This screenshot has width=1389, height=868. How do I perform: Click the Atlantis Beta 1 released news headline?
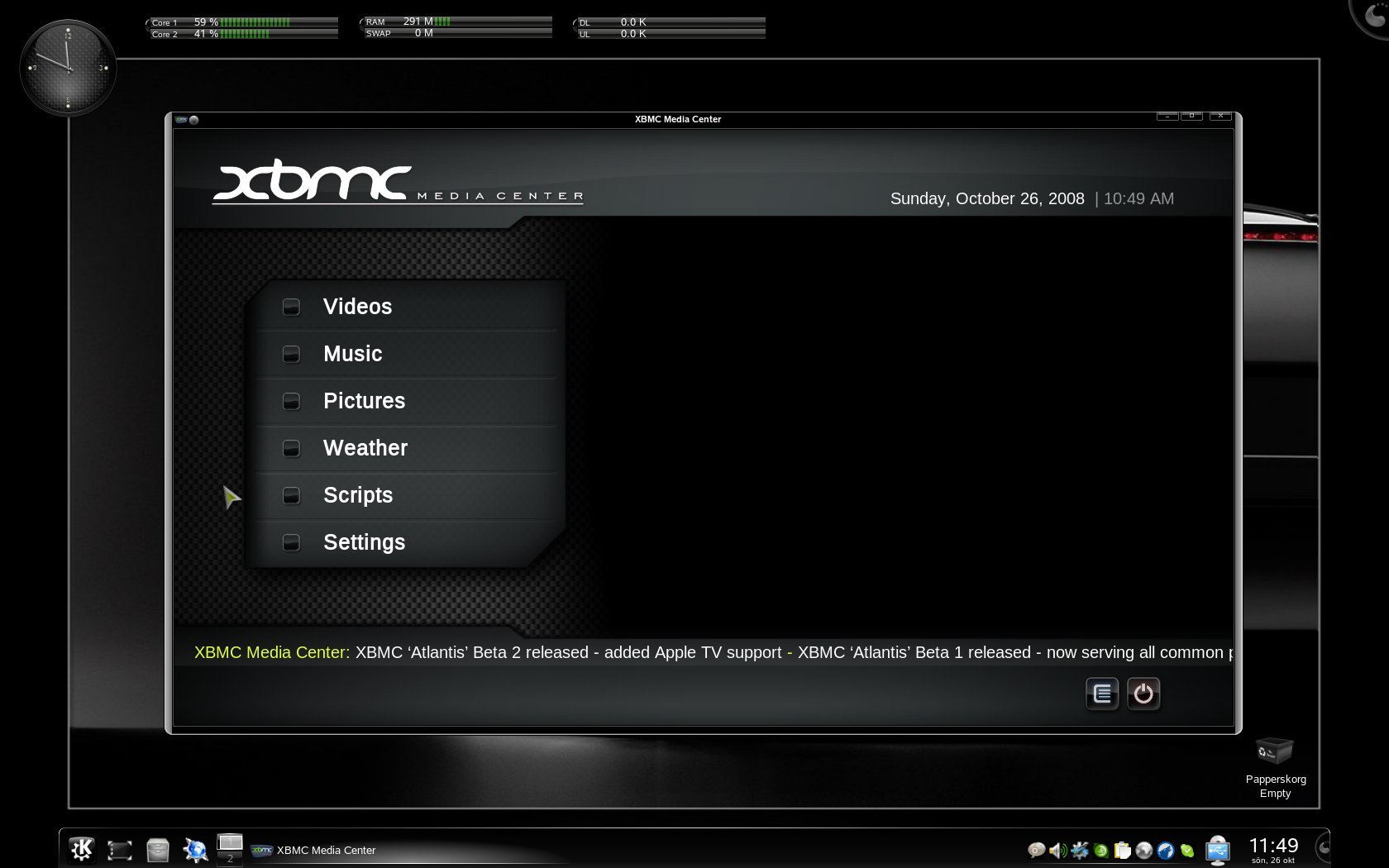[1014, 652]
